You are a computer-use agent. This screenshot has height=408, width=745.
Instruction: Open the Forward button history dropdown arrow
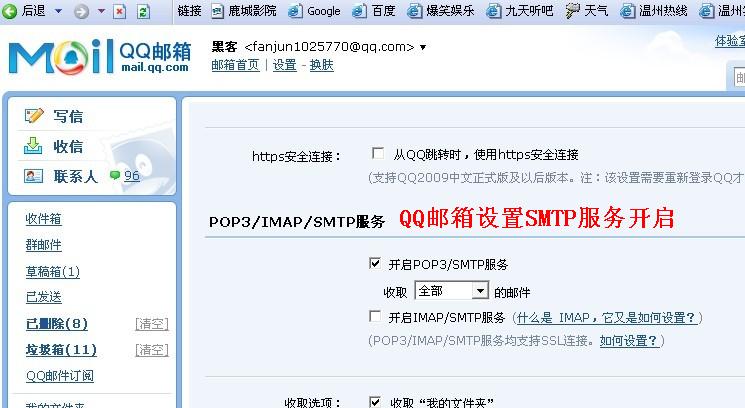click(101, 11)
